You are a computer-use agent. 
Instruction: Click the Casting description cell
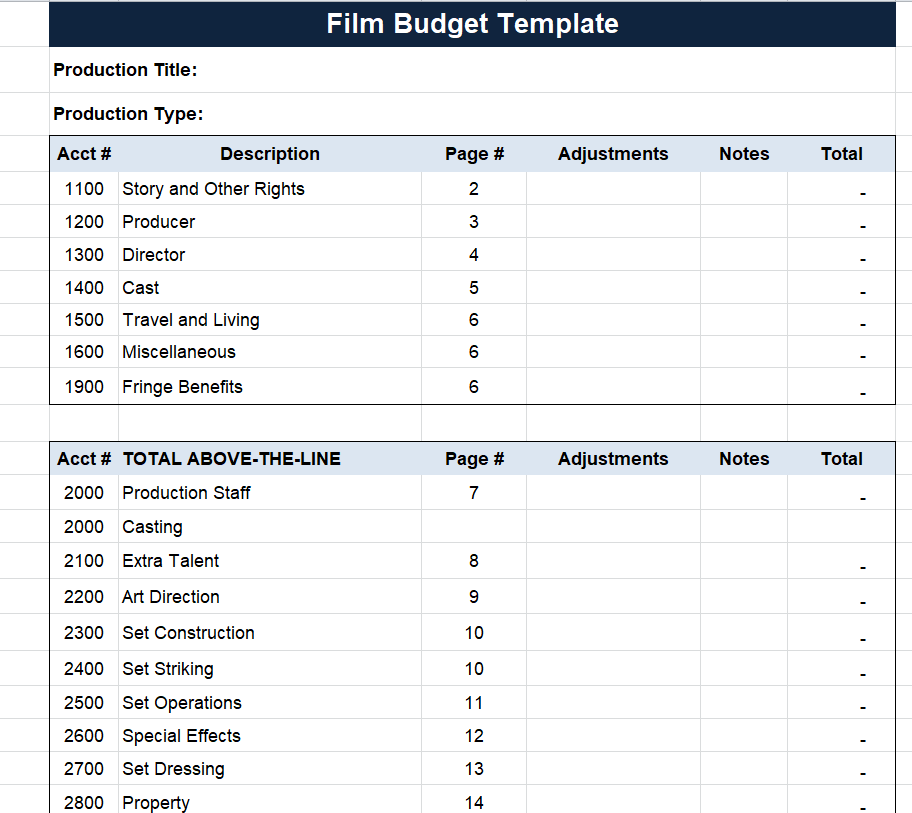(152, 527)
